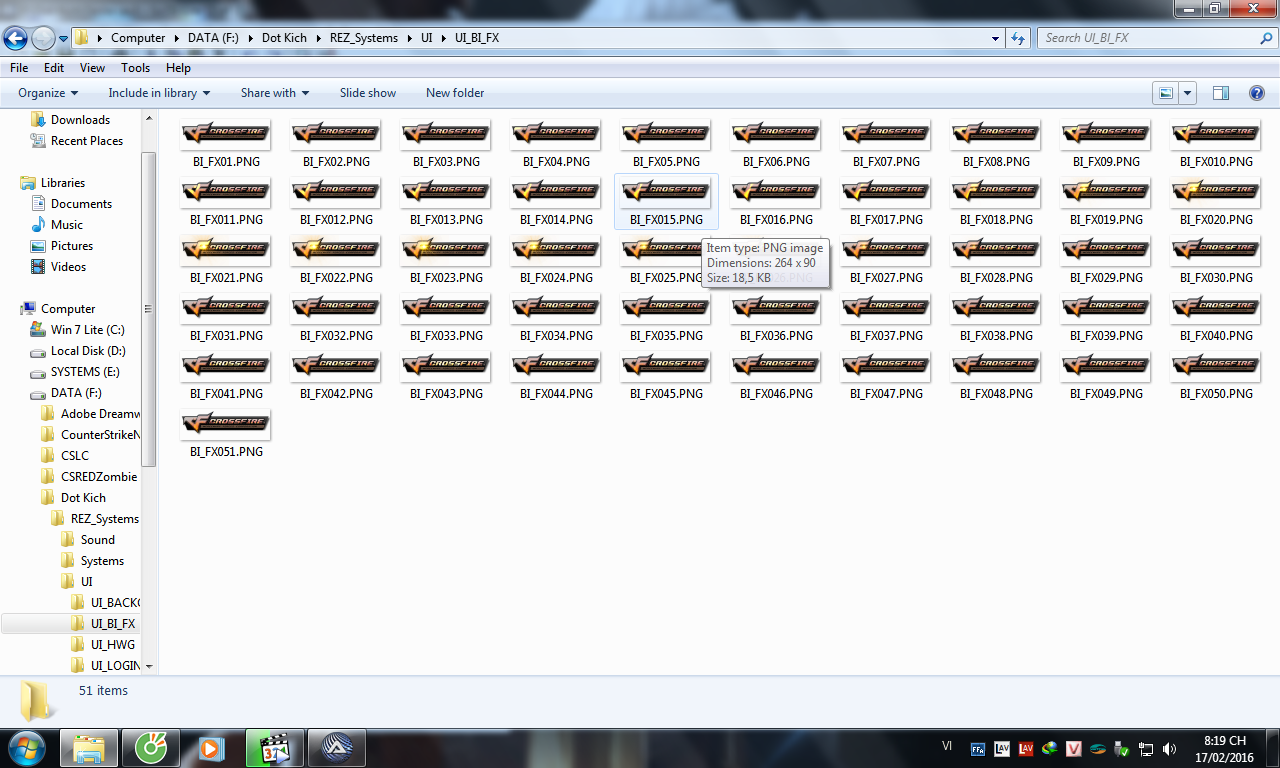Start the Slide show
Image resolution: width=1280 pixels, height=768 pixels.
click(x=368, y=93)
